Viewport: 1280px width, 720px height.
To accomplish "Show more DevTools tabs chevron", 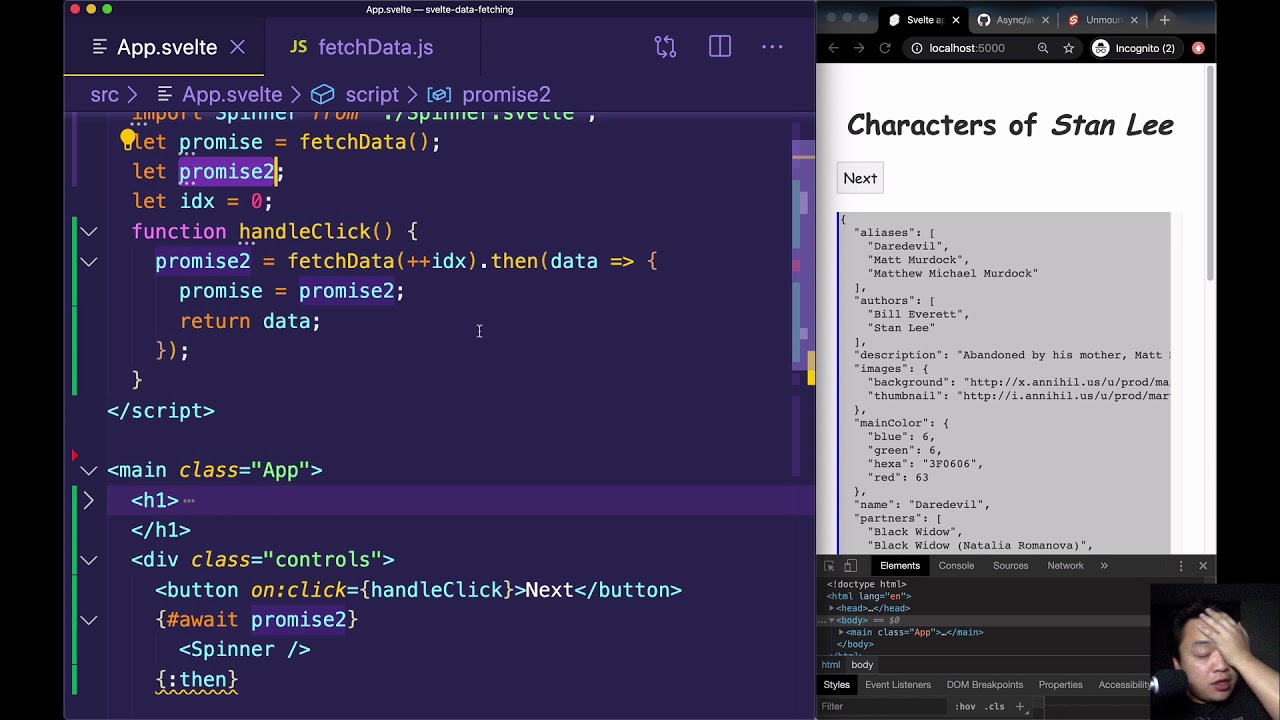I will click(1104, 566).
